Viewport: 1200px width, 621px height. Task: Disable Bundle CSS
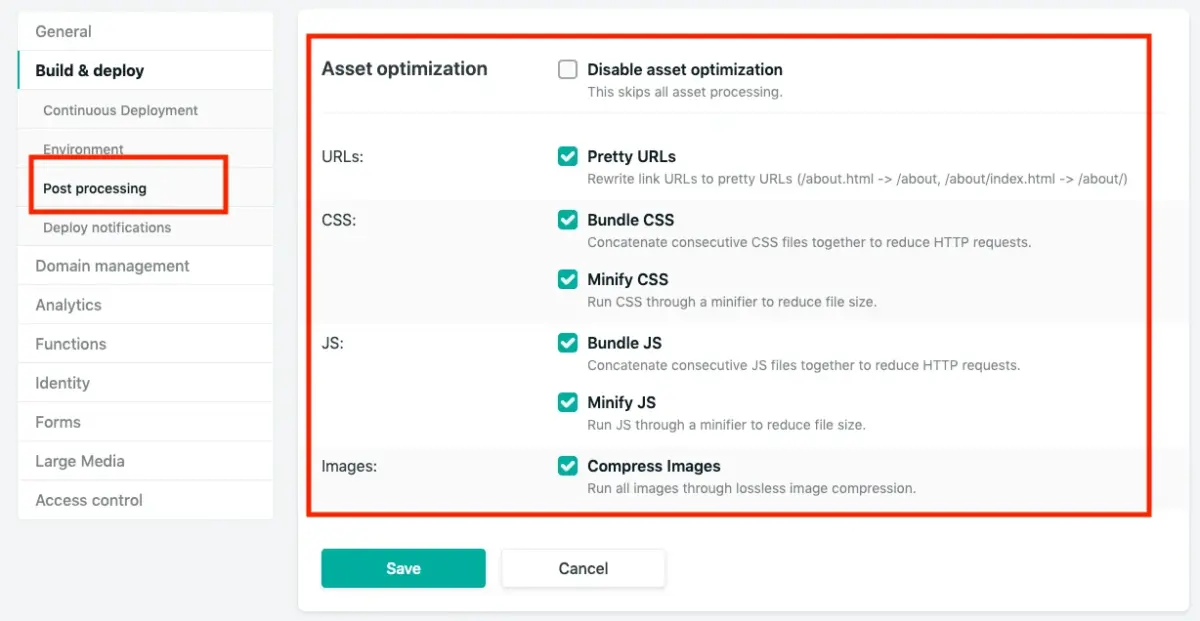[567, 220]
